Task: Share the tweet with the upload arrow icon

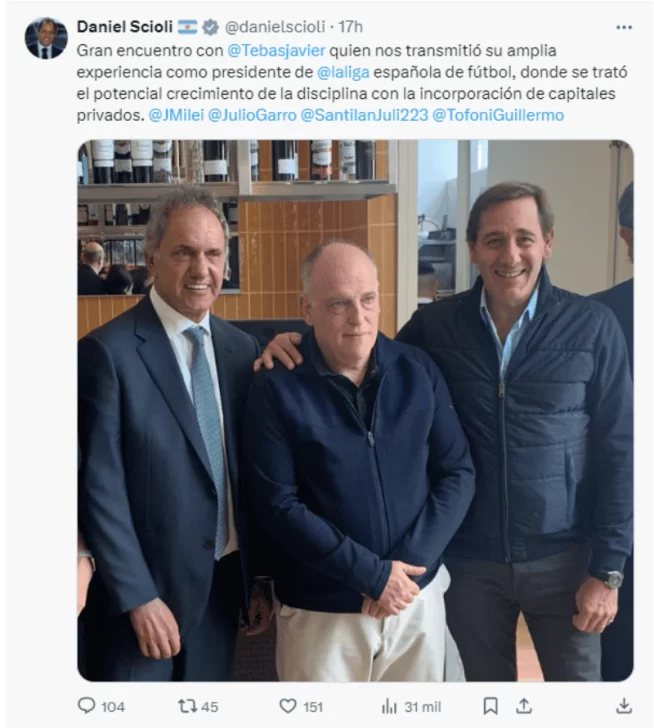Action: [524, 706]
